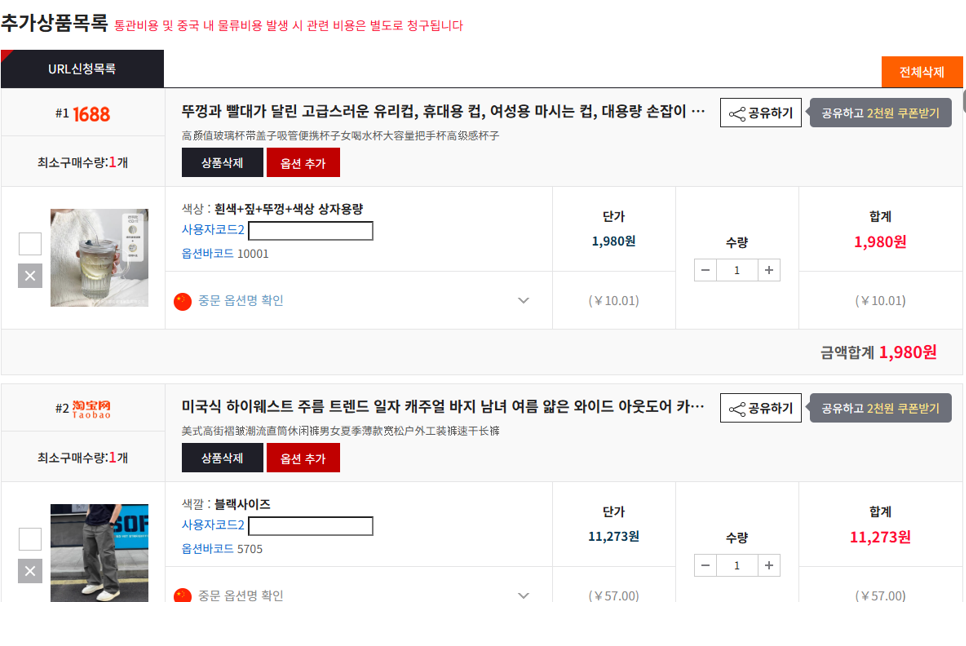This screenshot has height=646, width=966.
Task: Decrease quantity of pants with minus icon
Action: [x=705, y=565]
